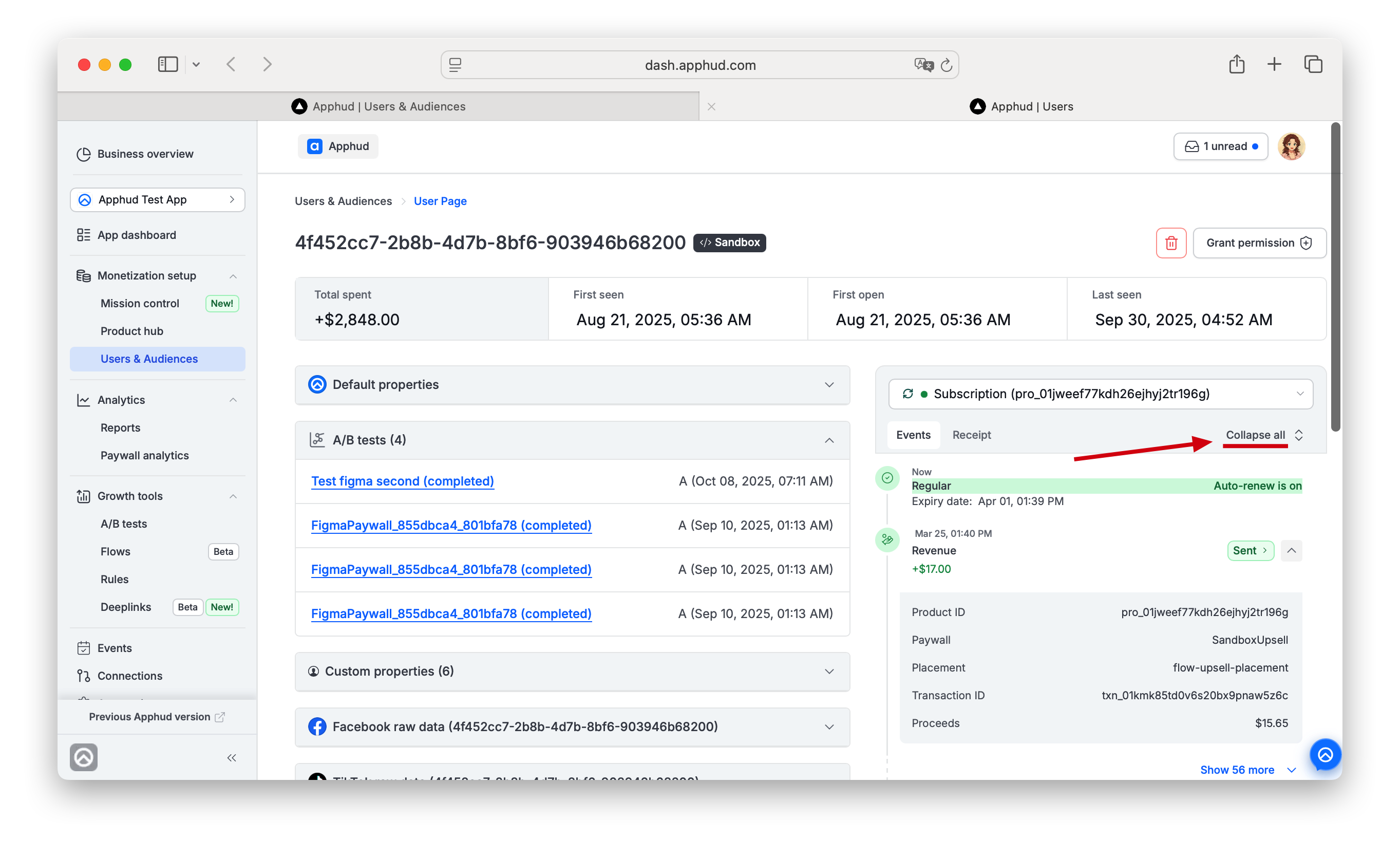1400x857 pixels.
Task: Open Flows under Growth tools
Action: [x=116, y=552]
